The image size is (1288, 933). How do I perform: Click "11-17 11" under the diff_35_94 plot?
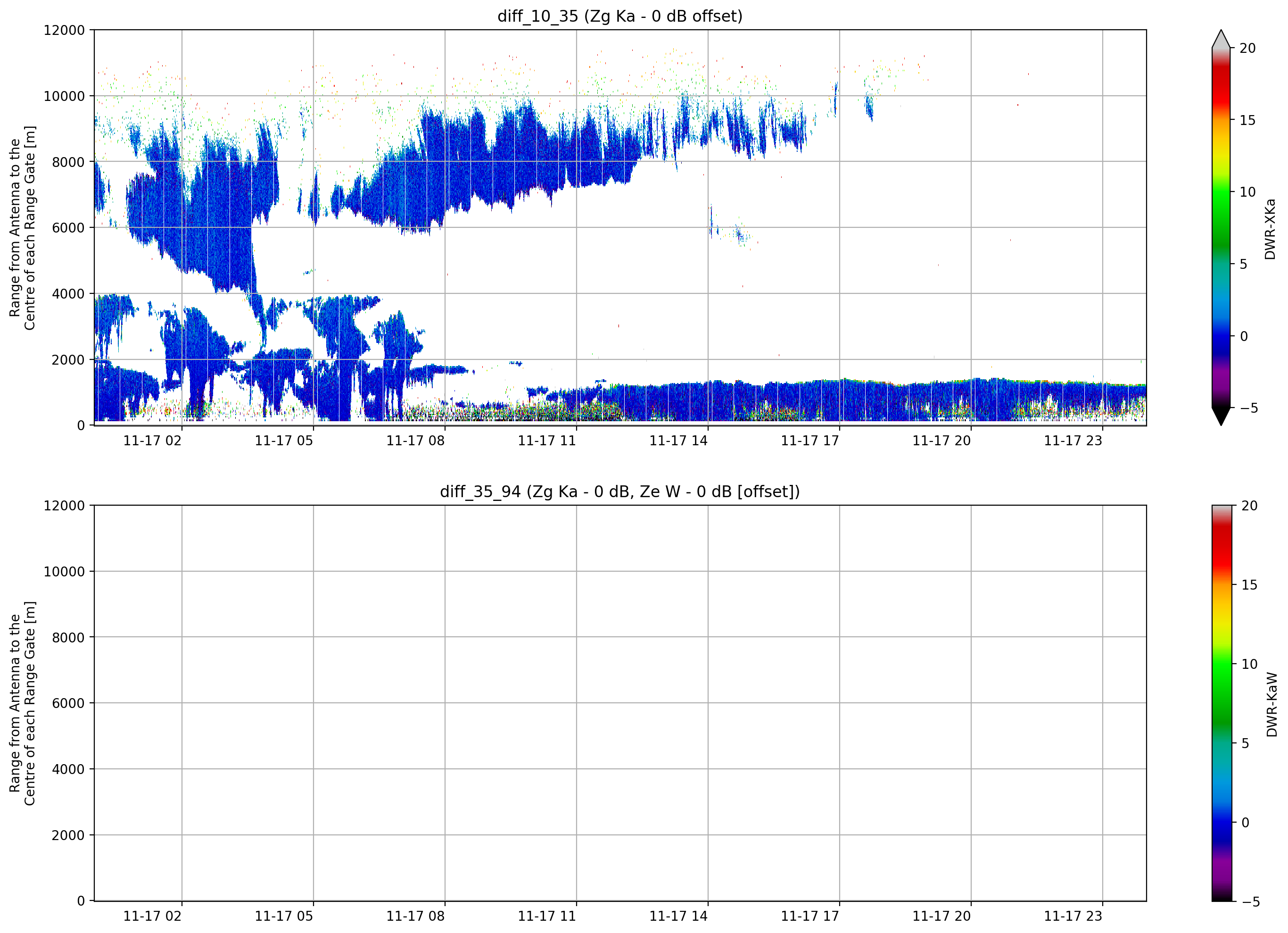coord(547,916)
